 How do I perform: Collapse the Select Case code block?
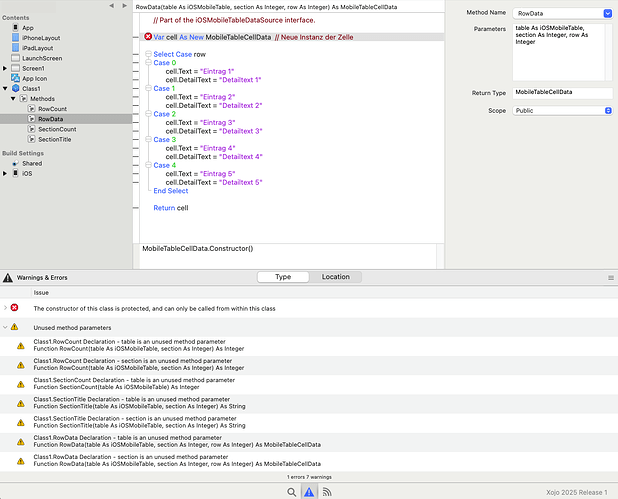tap(148, 54)
